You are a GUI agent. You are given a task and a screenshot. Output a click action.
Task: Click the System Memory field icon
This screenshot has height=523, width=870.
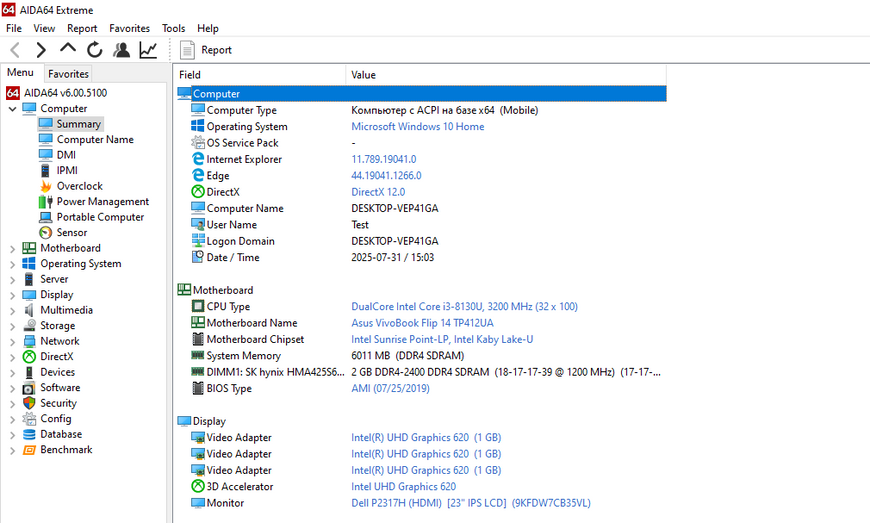point(198,355)
